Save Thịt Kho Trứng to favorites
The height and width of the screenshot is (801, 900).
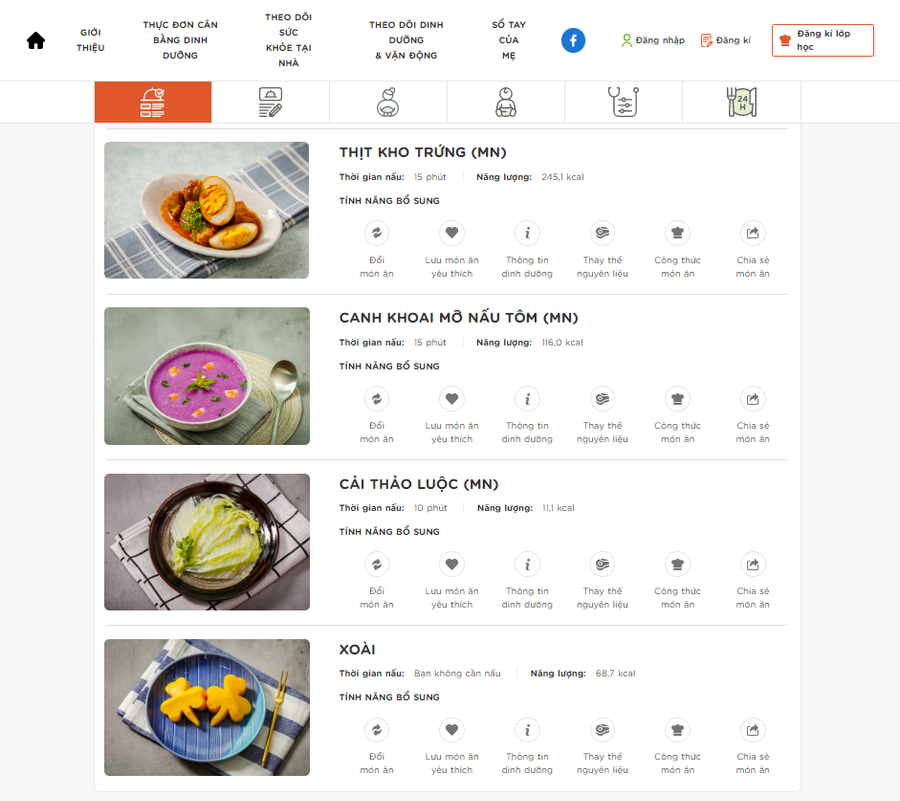pyautogui.click(x=452, y=233)
